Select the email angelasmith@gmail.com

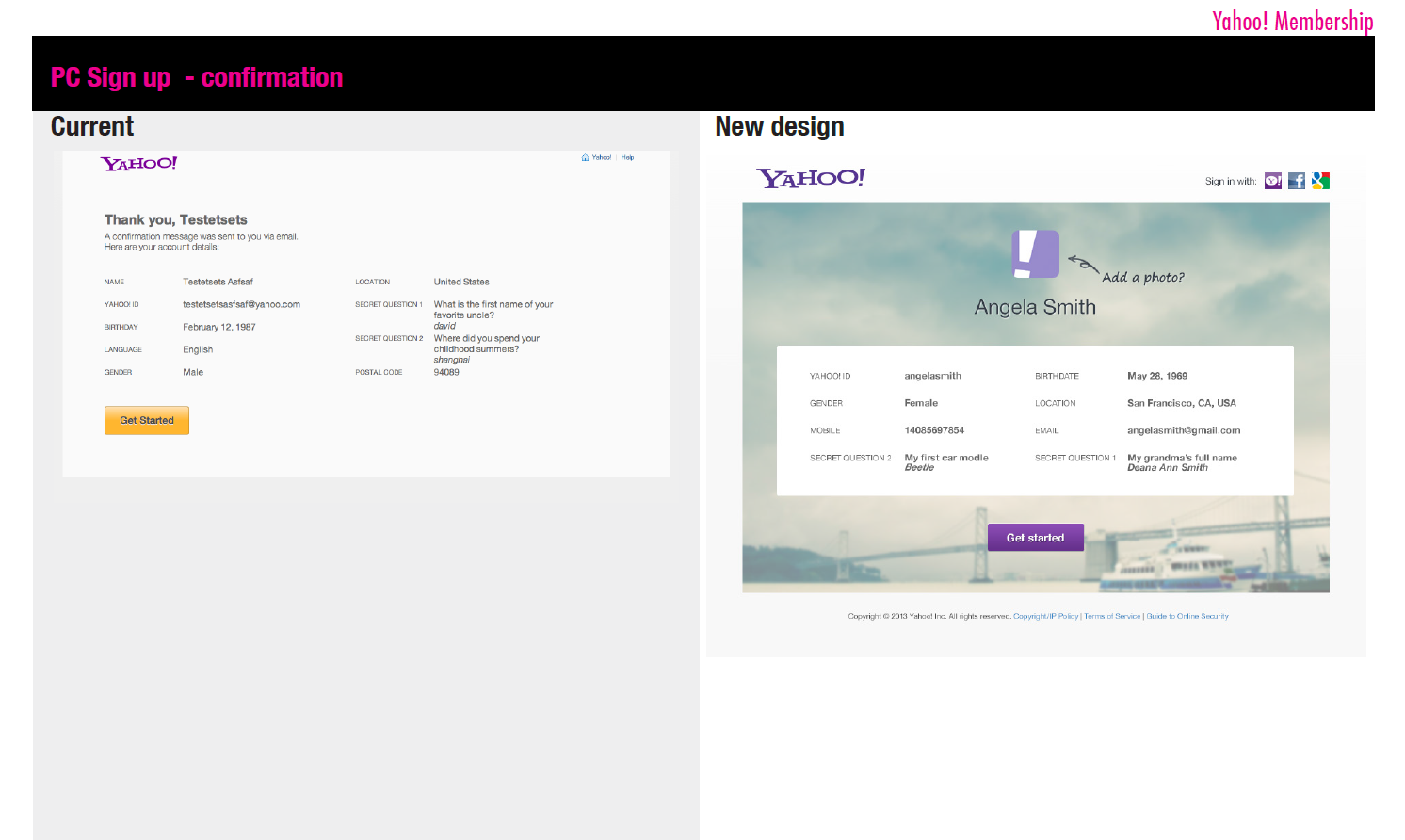1184,430
